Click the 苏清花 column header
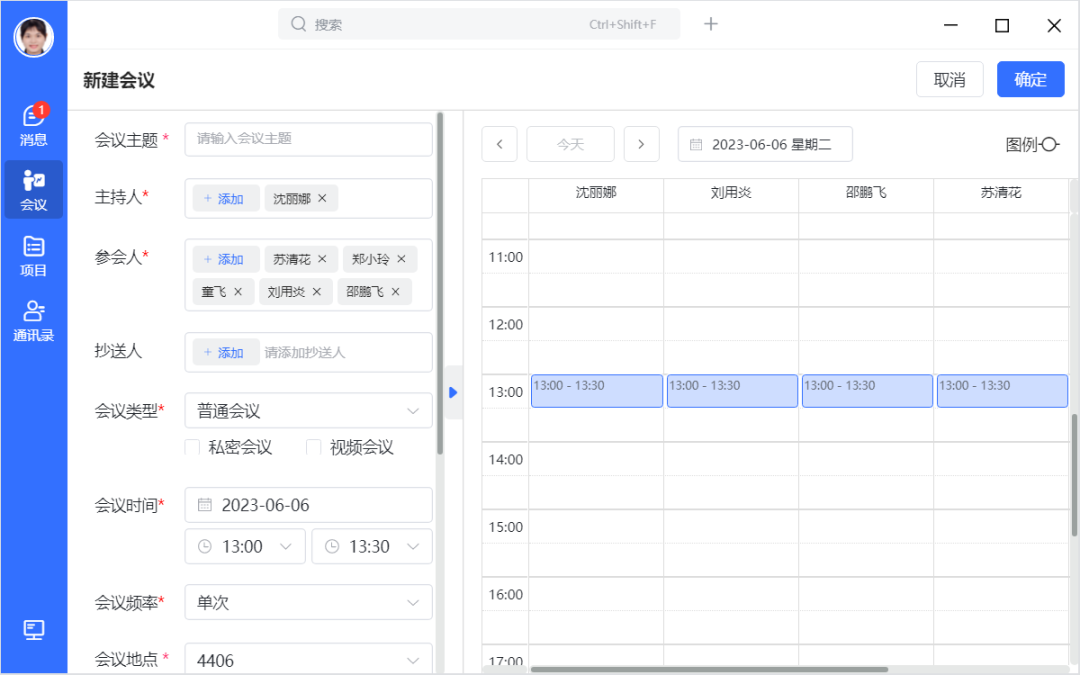 1001,193
